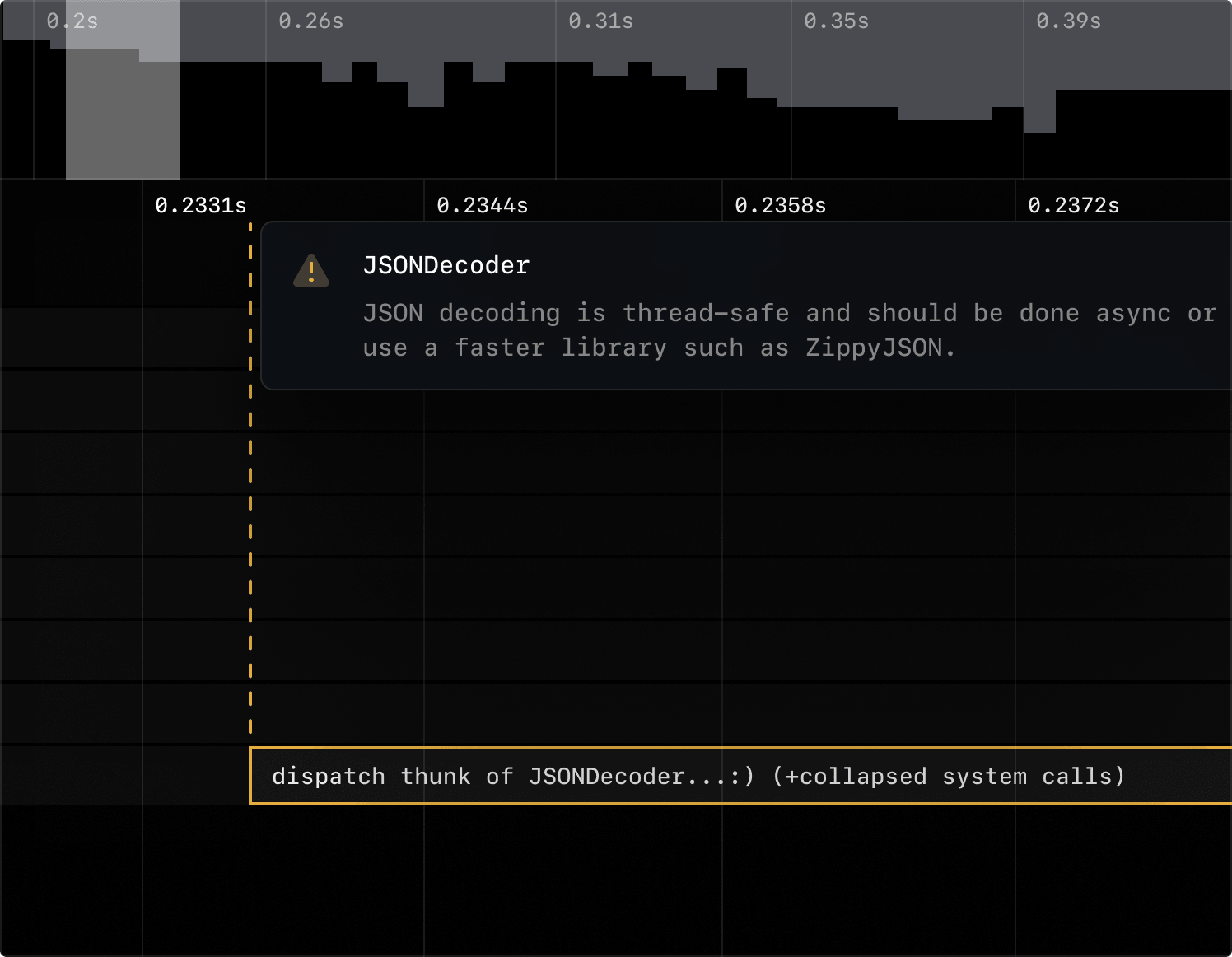Image resolution: width=1232 pixels, height=957 pixels.
Task: Click the JSONDecoder warning title
Action: click(x=446, y=265)
